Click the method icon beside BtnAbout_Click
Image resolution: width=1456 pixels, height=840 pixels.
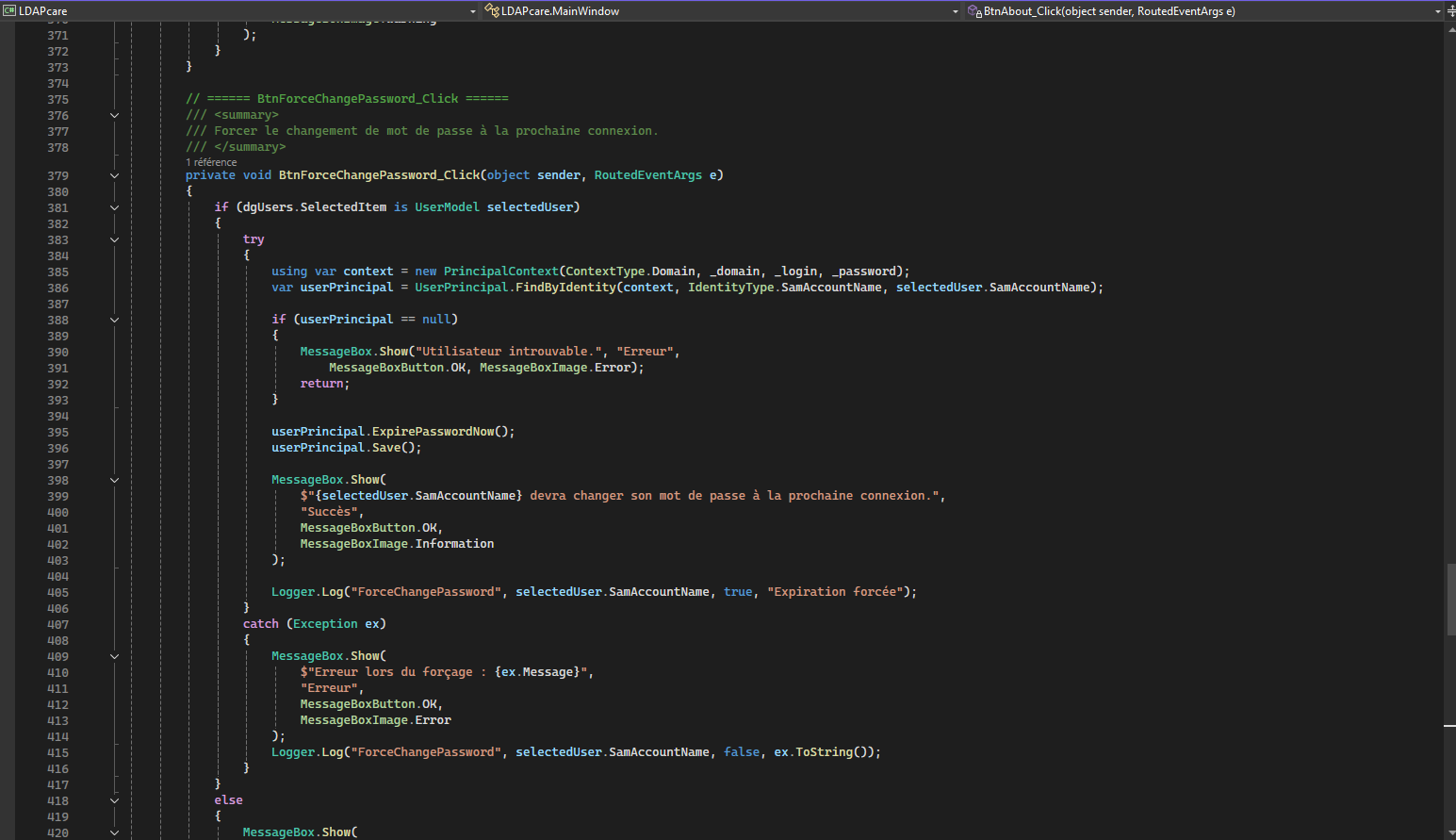click(x=972, y=10)
